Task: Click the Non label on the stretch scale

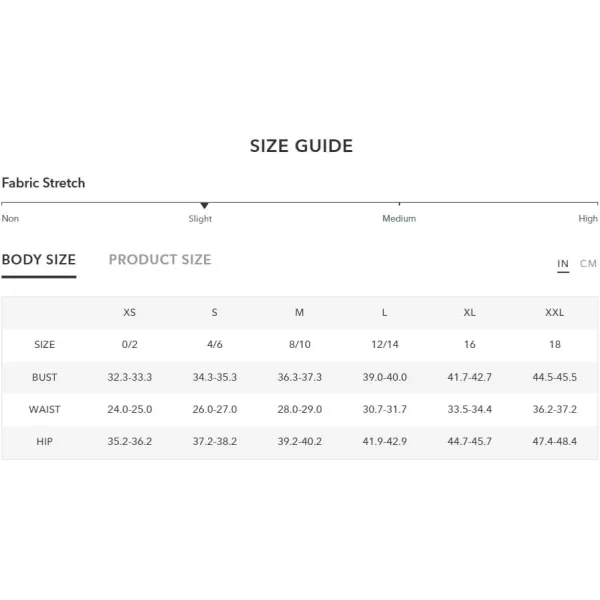Action: 10,218
